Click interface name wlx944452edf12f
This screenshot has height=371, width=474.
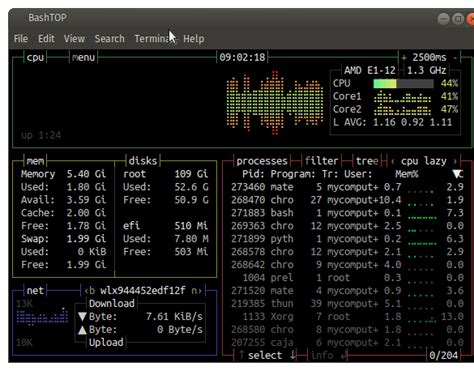[143, 291]
